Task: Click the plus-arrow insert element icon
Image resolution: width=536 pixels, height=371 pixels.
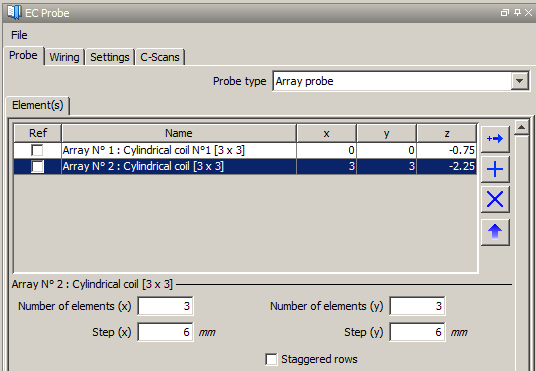Action: tap(495, 139)
